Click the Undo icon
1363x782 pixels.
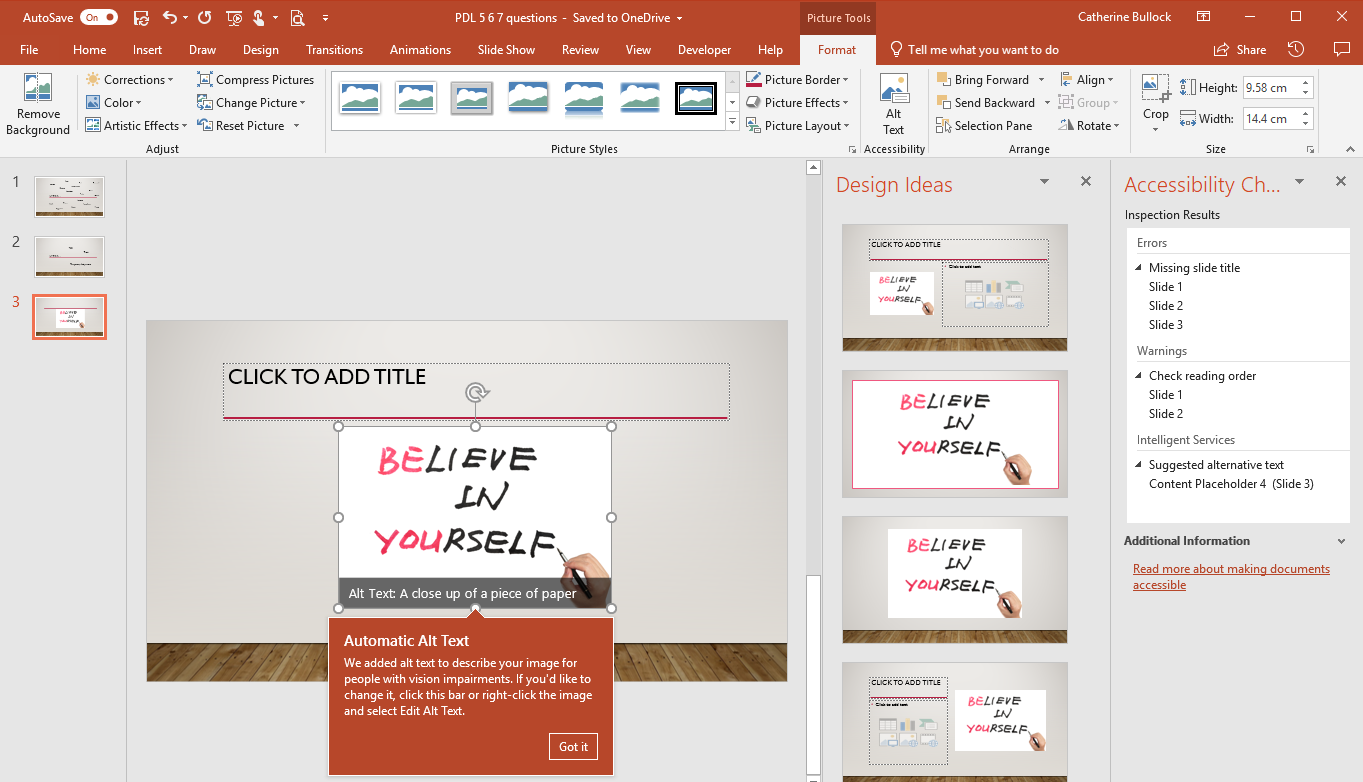tap(166, 17)
